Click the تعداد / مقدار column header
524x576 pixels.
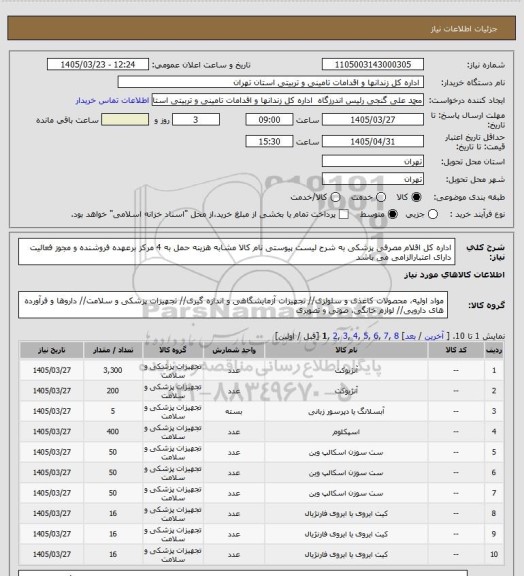[x=113, y=350]
